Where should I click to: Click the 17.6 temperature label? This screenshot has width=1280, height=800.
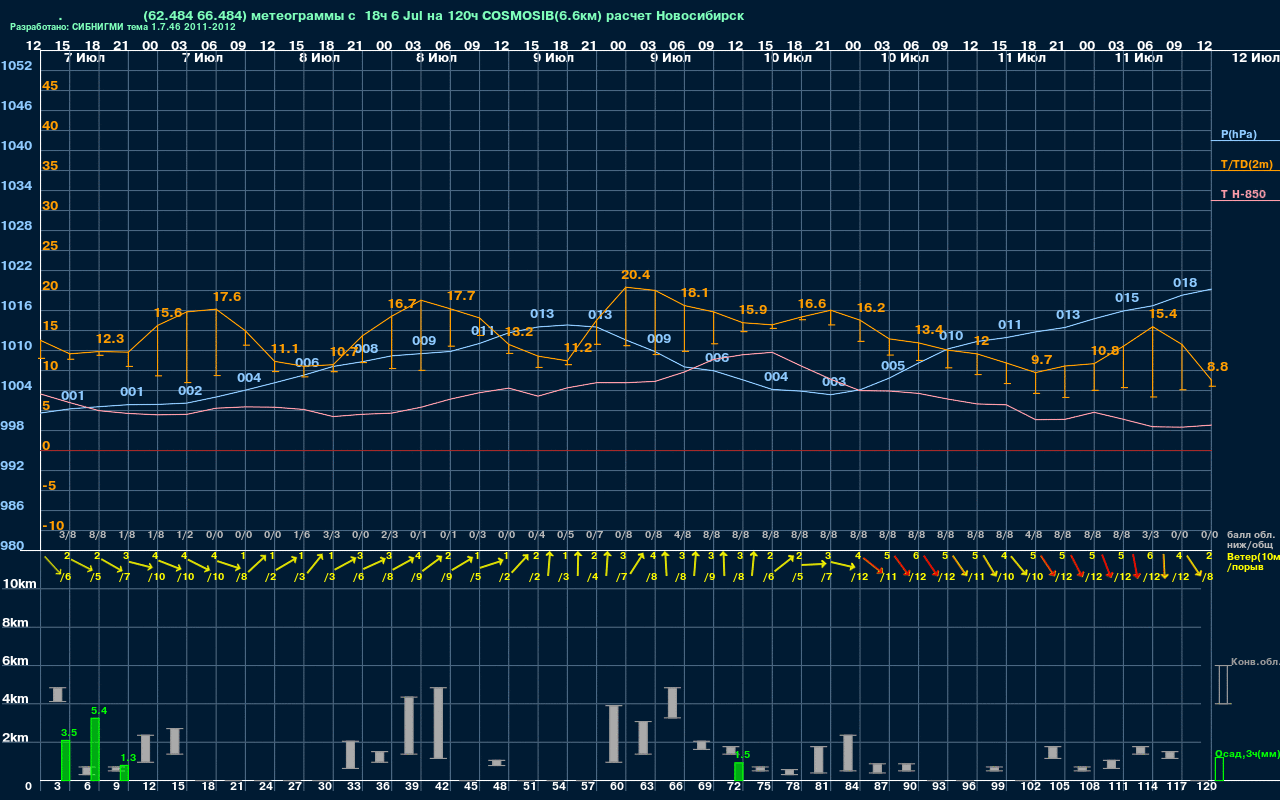(x=227, y=297)
